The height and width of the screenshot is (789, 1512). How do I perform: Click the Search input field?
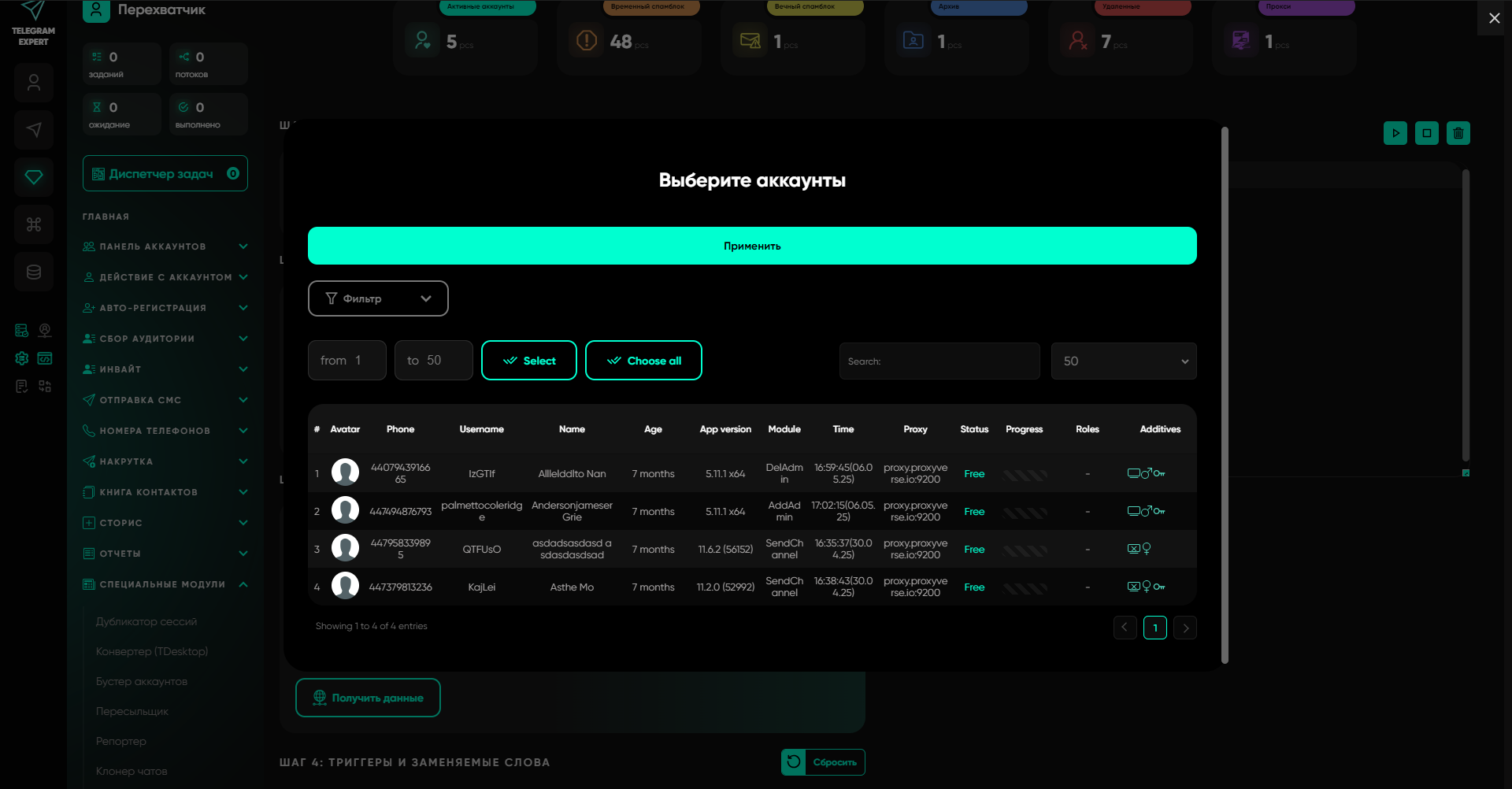tap(939, 361)
